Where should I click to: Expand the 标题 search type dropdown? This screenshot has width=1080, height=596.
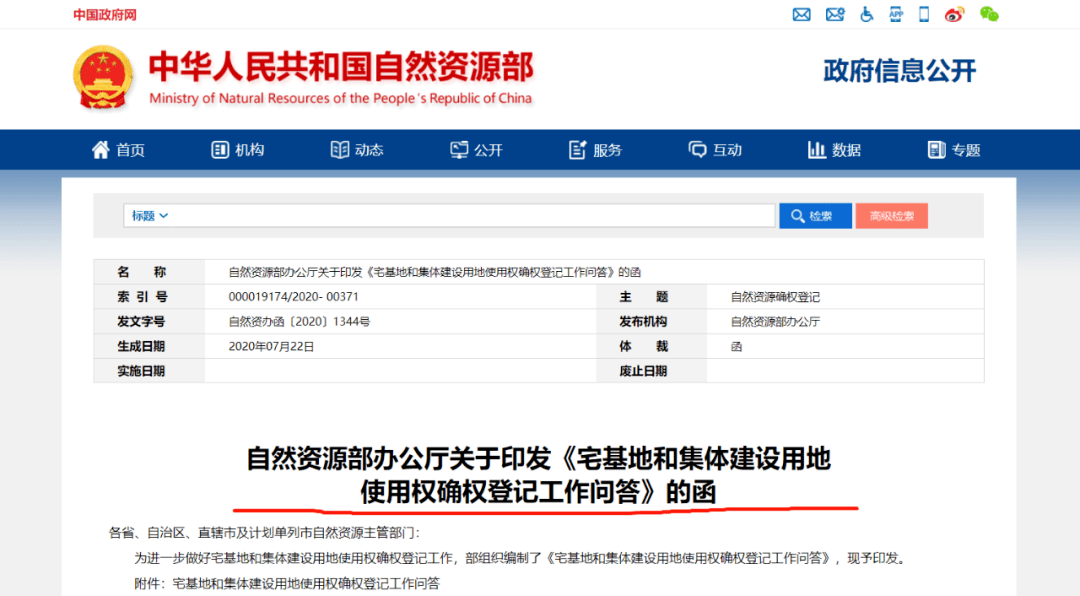coord(150,216)
